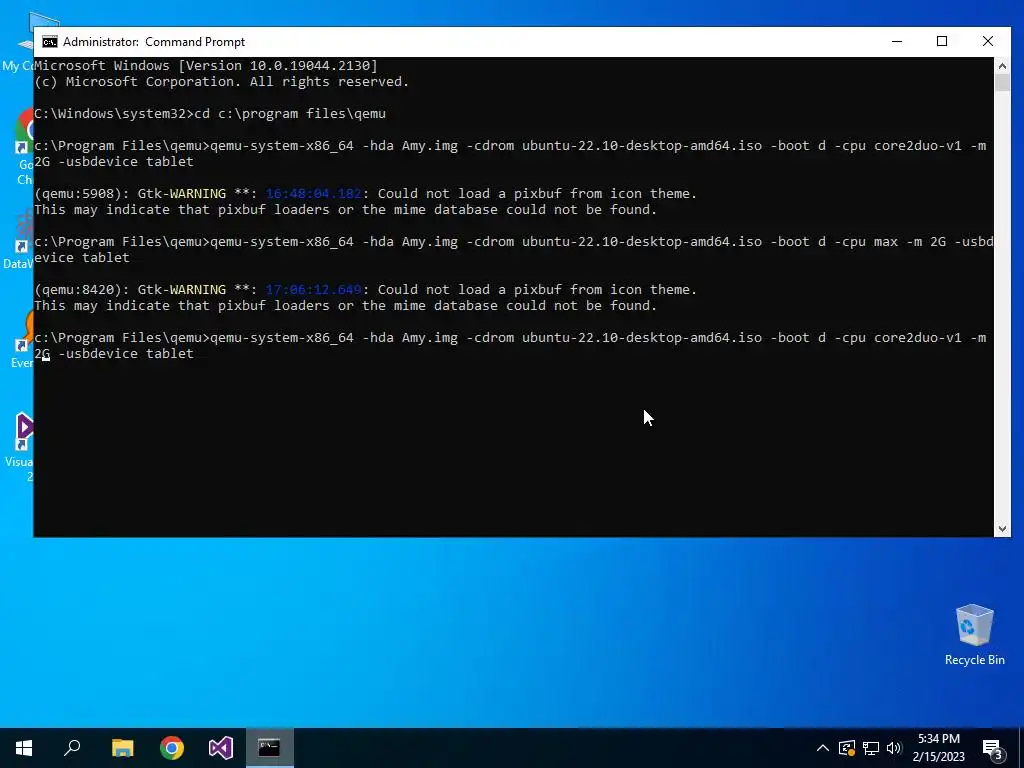
Task: Click the 'Microsoft Windows [Version 10.0.19044.2130]' line
Action: point(206,65)
